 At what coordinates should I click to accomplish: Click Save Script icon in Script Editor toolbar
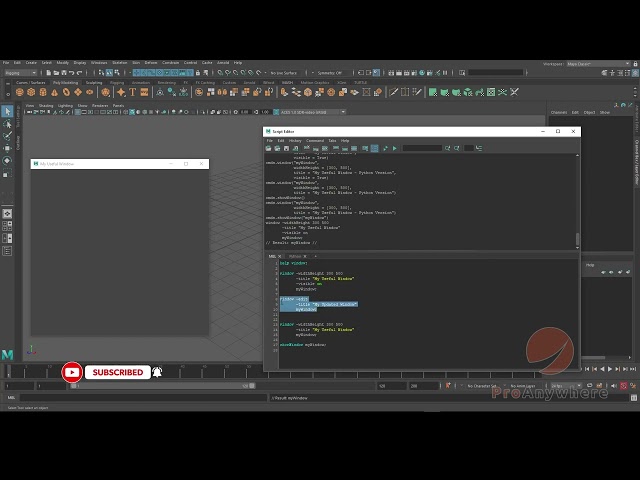pyautogui.click(x=286, y=148)
